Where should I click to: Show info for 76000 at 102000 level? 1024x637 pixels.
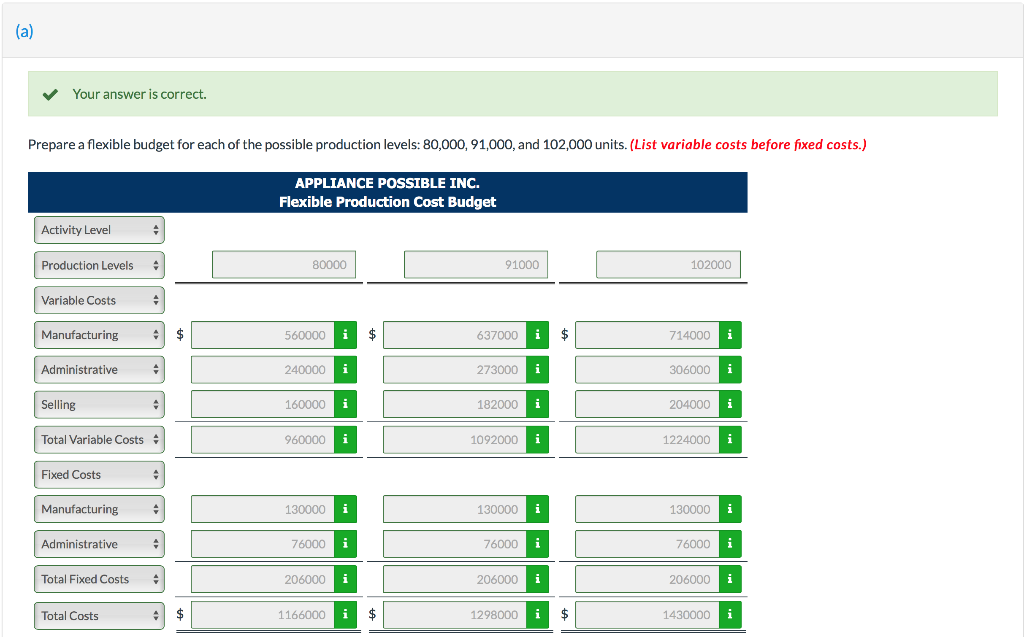pos(729,544)
